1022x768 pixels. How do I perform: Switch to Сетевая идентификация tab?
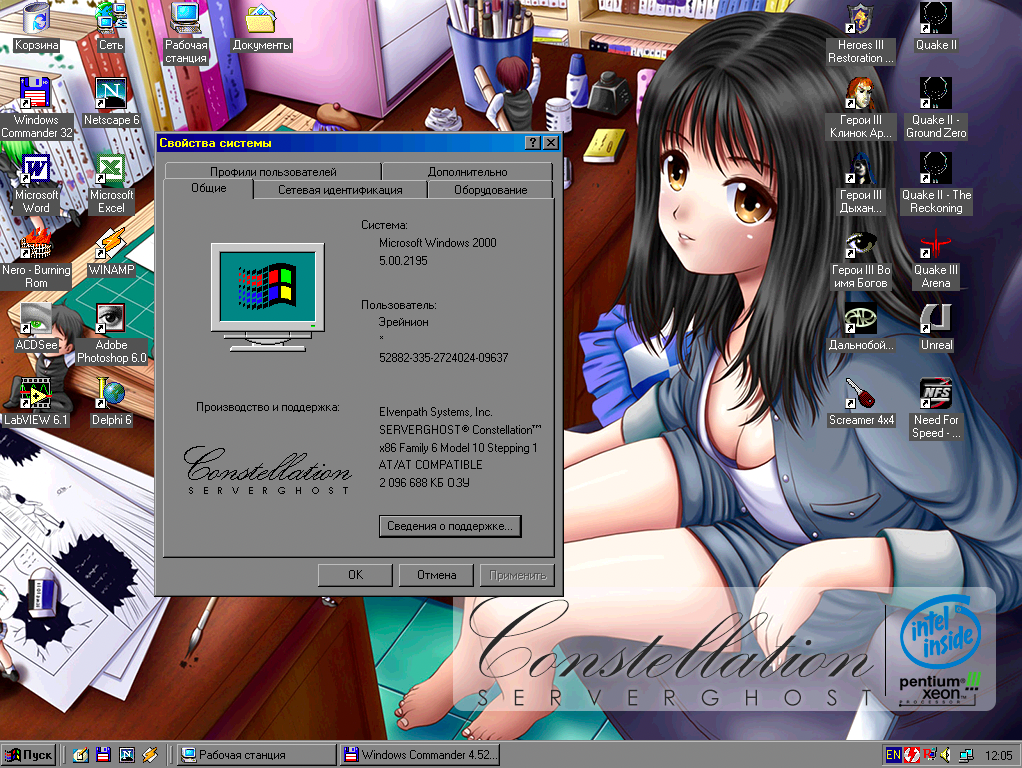(x=340, y=190)
